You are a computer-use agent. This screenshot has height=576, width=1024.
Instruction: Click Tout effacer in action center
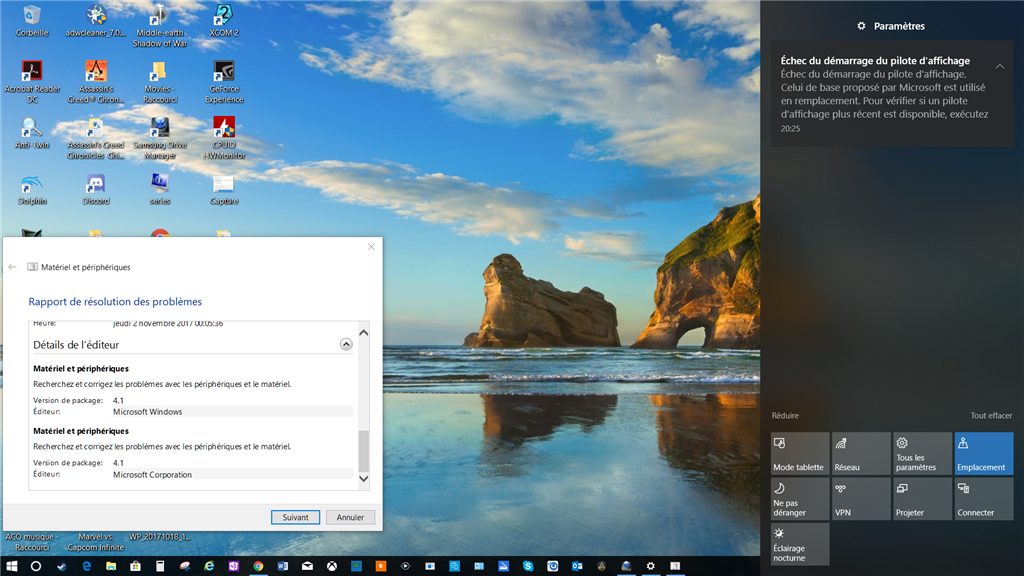[991, 415]
